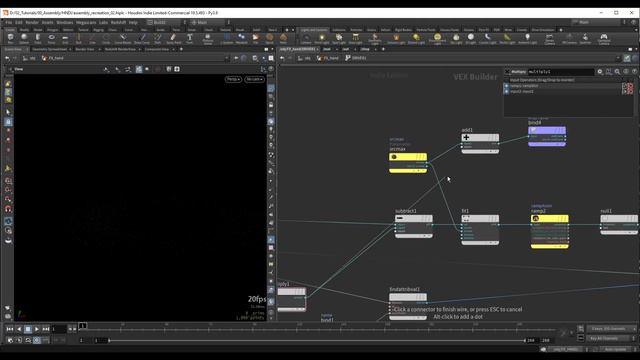Click the Switcher shelf tool
640x360 pixels.
click(x=585, y=39)
